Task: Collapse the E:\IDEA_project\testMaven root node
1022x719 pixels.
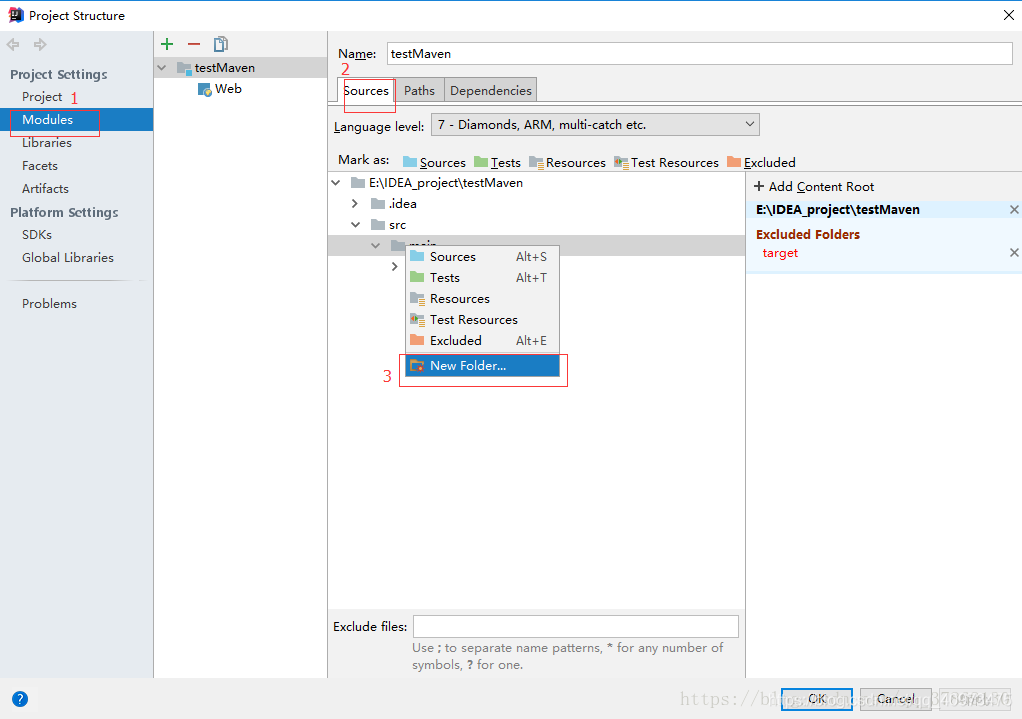Action: pyautogui.click(x=336, y=183)
